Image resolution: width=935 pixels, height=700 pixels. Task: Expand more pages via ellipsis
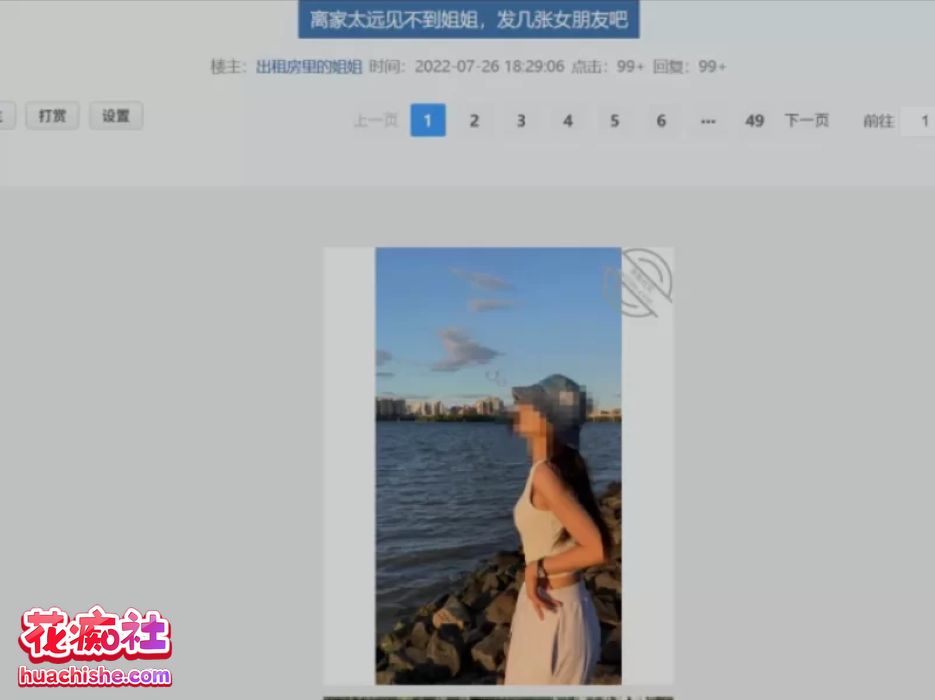click(x=708, y=120)
